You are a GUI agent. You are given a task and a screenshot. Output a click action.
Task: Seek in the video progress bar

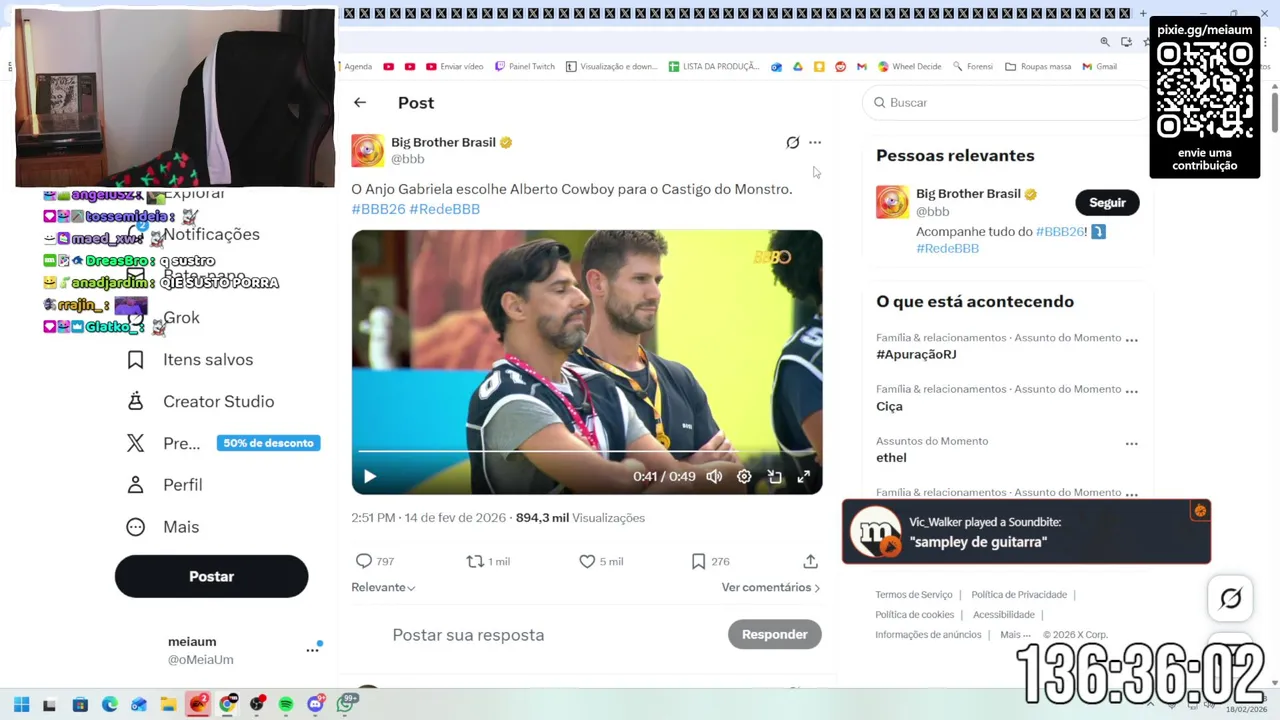pos(587,452)
